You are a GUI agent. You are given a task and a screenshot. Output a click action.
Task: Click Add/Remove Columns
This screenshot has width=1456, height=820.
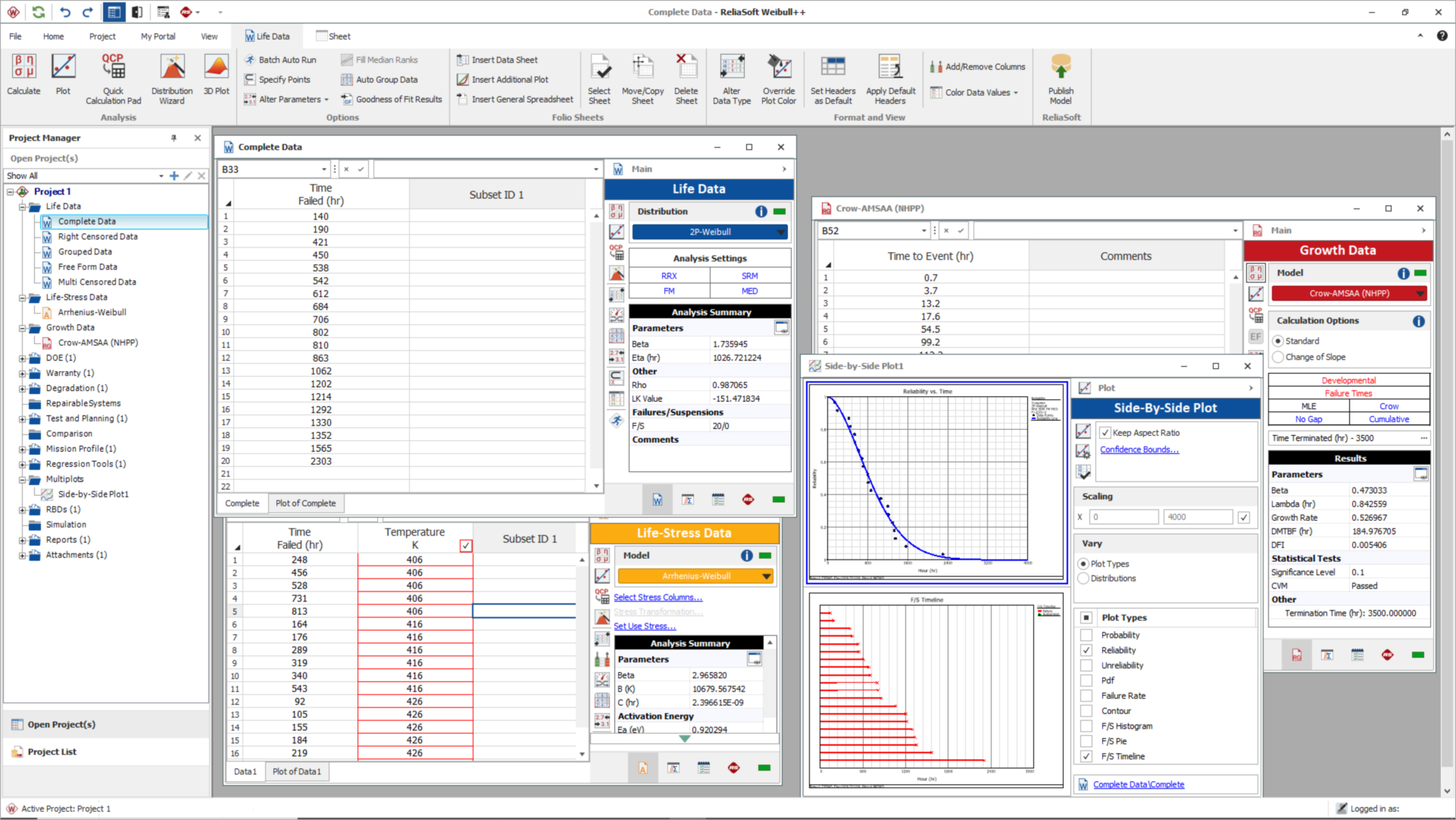tap(978, 67)
